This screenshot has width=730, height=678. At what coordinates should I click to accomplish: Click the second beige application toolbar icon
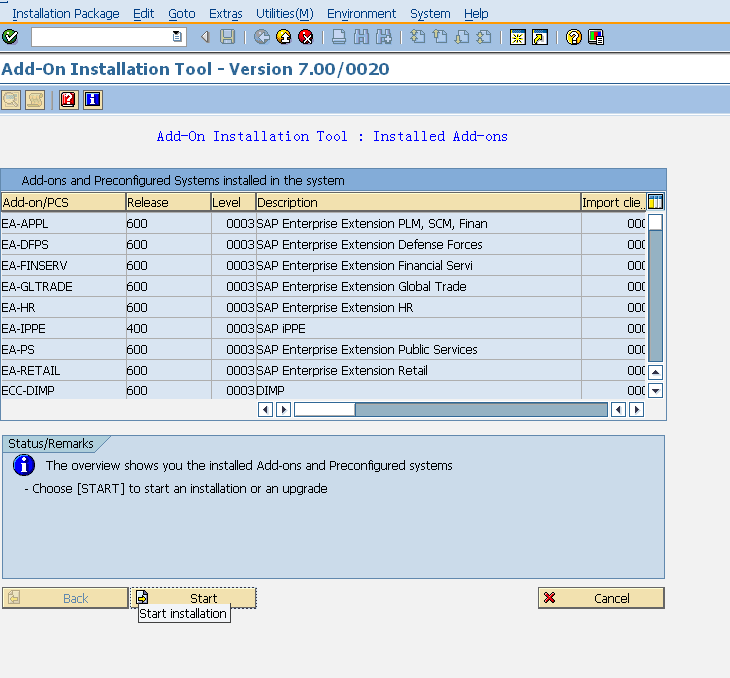pyautogui.click(x=35, y=100)
